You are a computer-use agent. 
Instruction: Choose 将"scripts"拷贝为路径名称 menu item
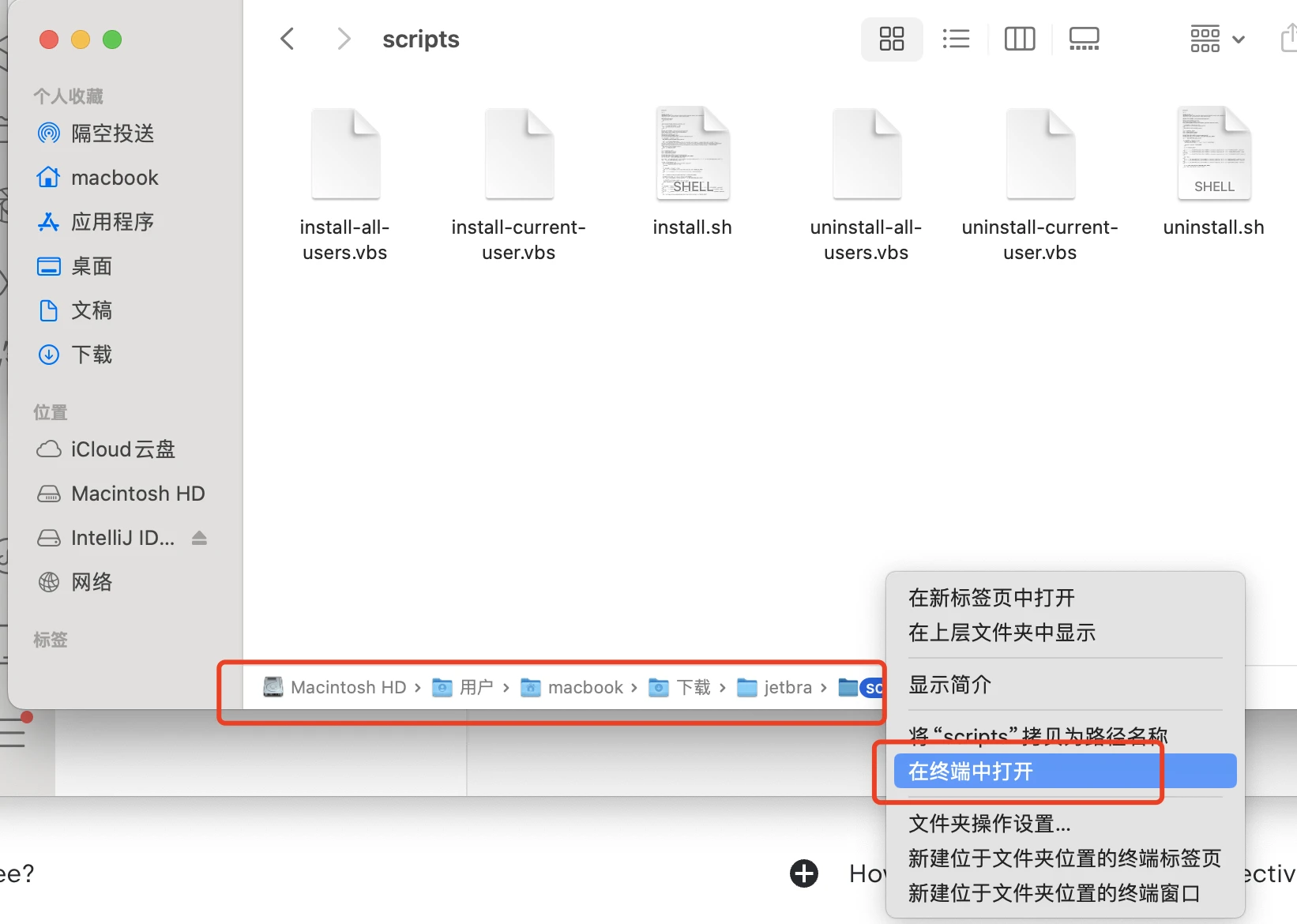click(x=1066, y=736)
